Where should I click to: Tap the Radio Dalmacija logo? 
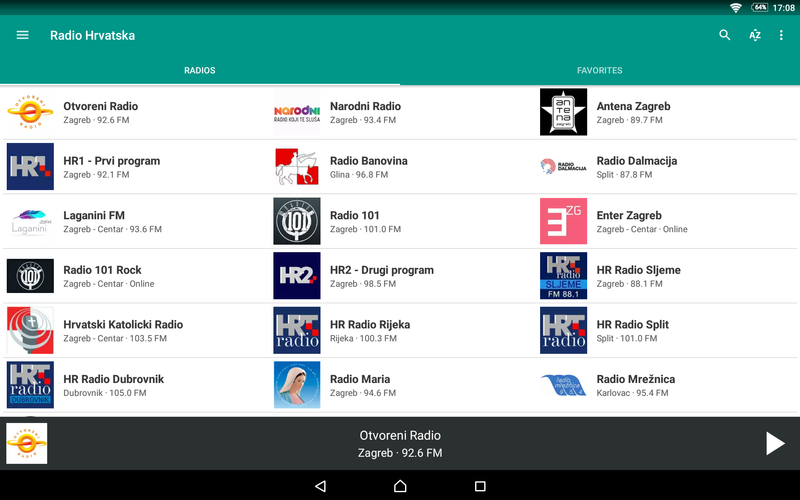point(563,166)
